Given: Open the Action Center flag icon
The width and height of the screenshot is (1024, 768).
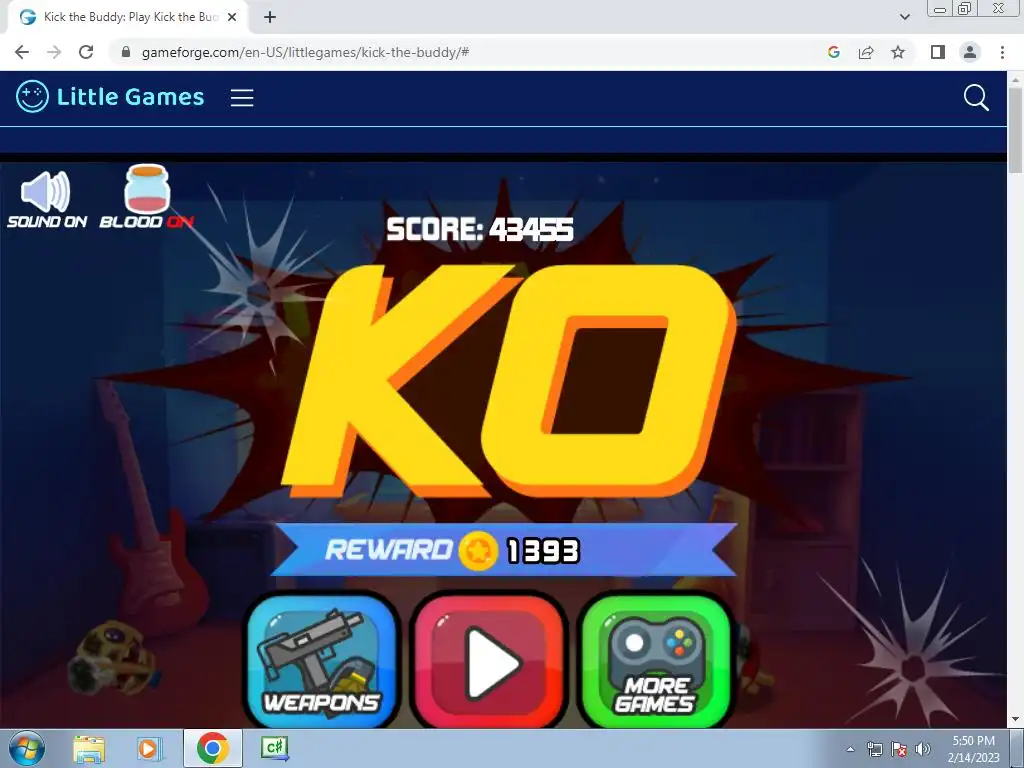Looking at the screenshot, I should pyautogui.click(x=899, y=749).
